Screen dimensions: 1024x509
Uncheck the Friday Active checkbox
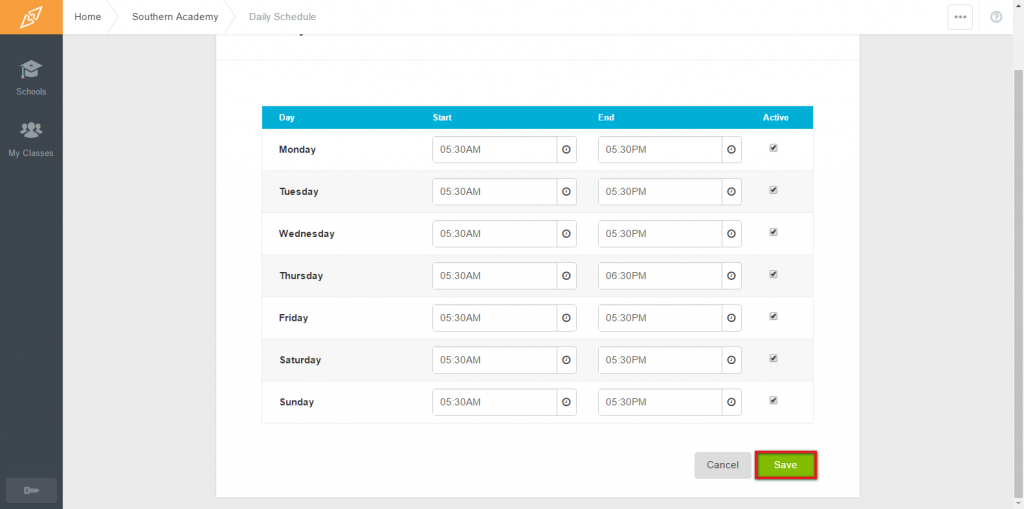click(773, 316)
